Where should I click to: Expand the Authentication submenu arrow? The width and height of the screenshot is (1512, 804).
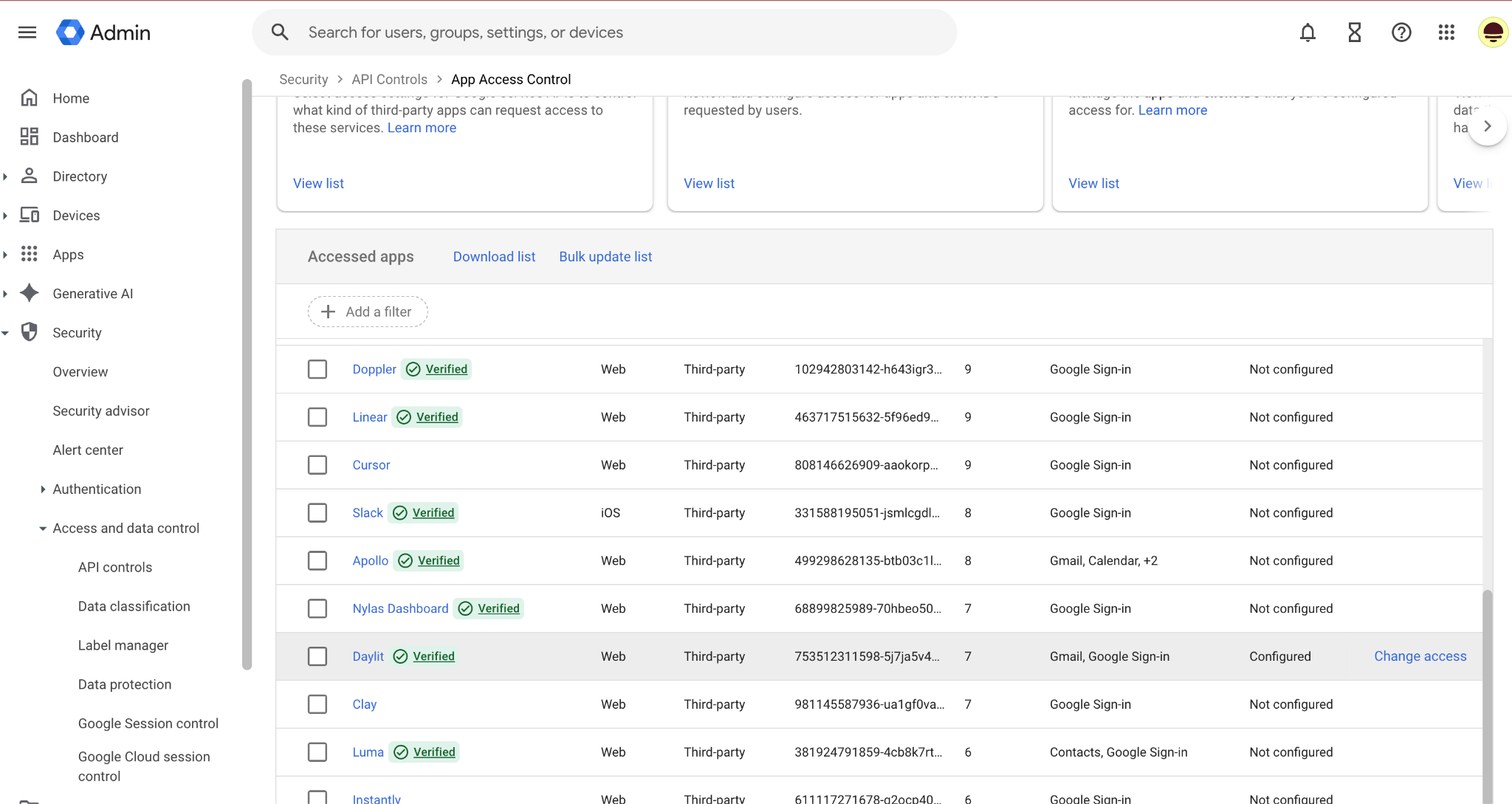[x=43, y=489]
